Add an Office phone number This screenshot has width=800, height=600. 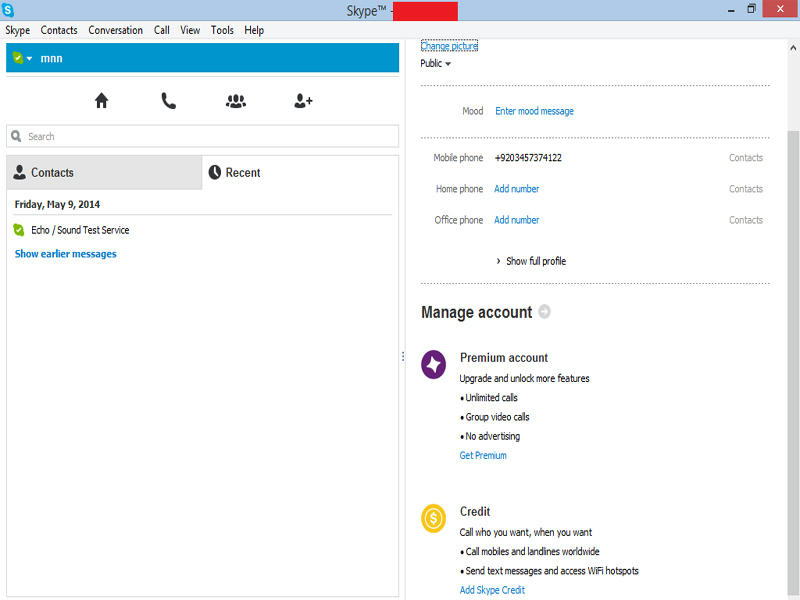coord(516,220)
